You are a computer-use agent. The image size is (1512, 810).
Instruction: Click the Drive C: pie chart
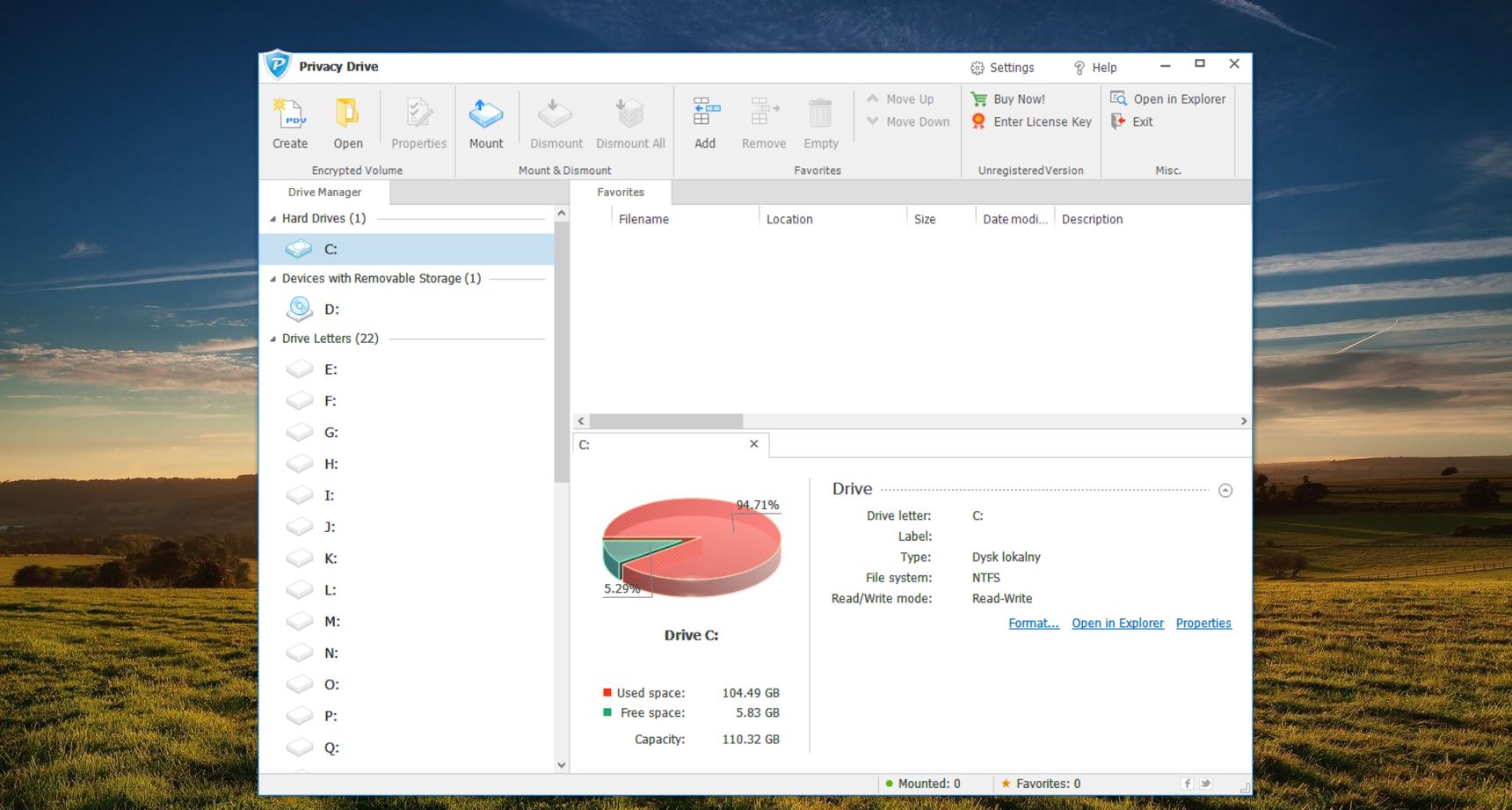[692, 547]
